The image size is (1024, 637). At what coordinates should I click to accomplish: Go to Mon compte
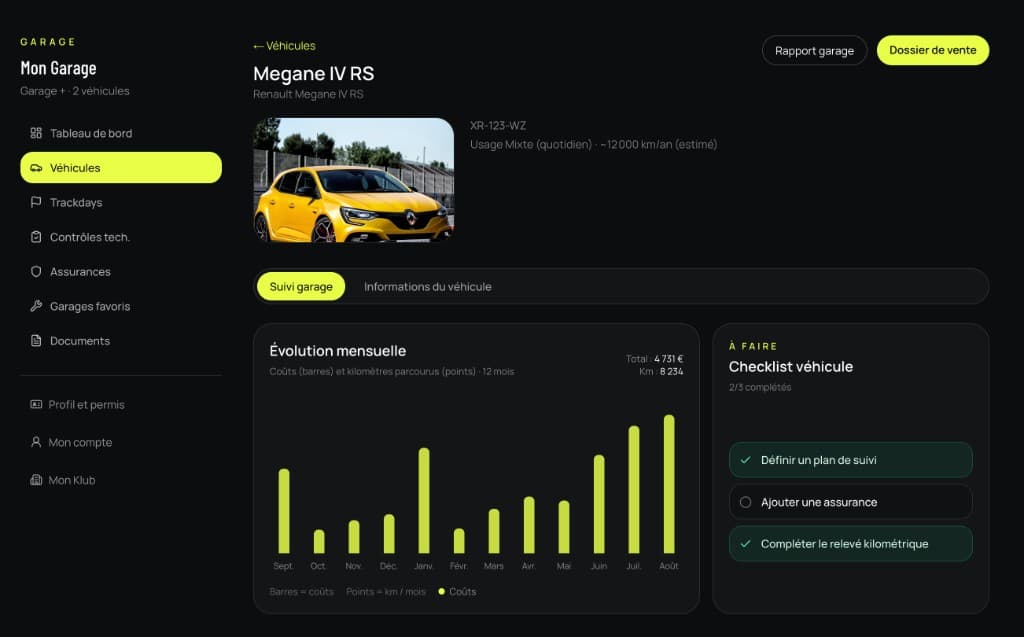pos(121,442)
